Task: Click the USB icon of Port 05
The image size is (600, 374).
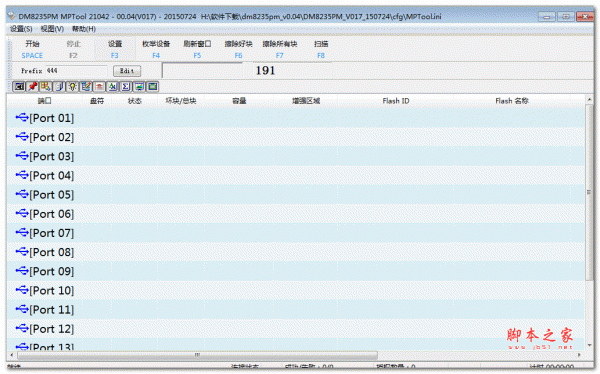Action: pos(22,194)
